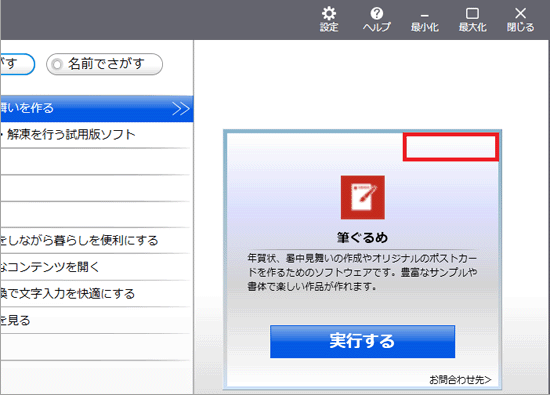Image resolution: width=550 pixels, height=395 pixels.
Task: Choose コンテンツを開く list row
Action: pos(96,267)
